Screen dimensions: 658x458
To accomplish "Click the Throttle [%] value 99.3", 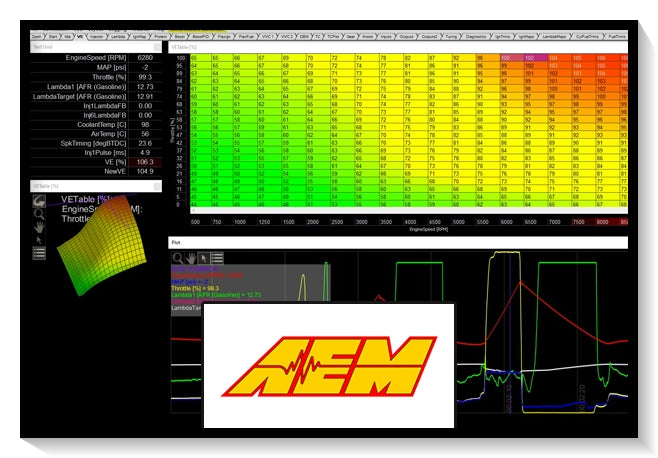I will point(145,77).
